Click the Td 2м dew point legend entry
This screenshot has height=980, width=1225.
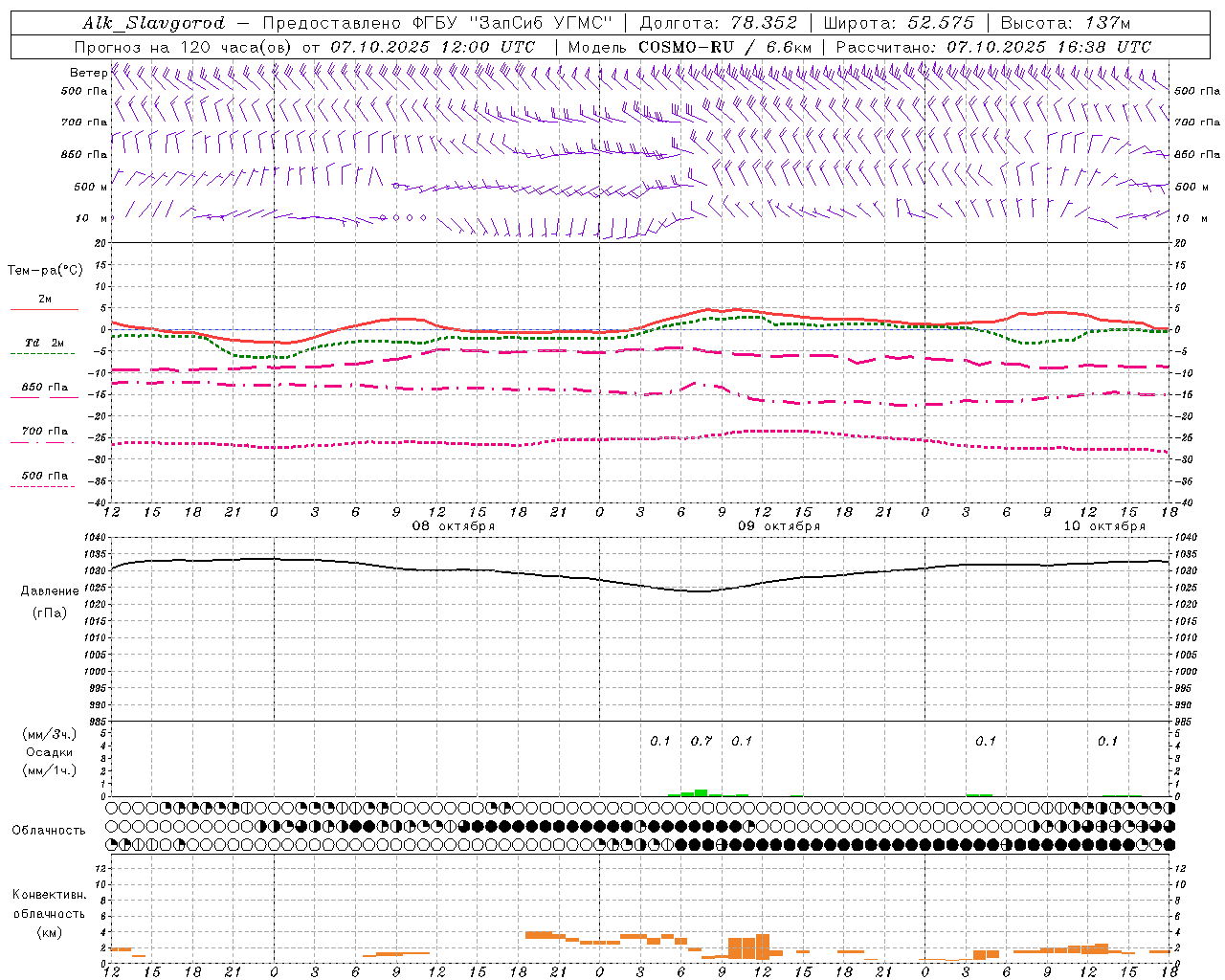pos(44,346)
